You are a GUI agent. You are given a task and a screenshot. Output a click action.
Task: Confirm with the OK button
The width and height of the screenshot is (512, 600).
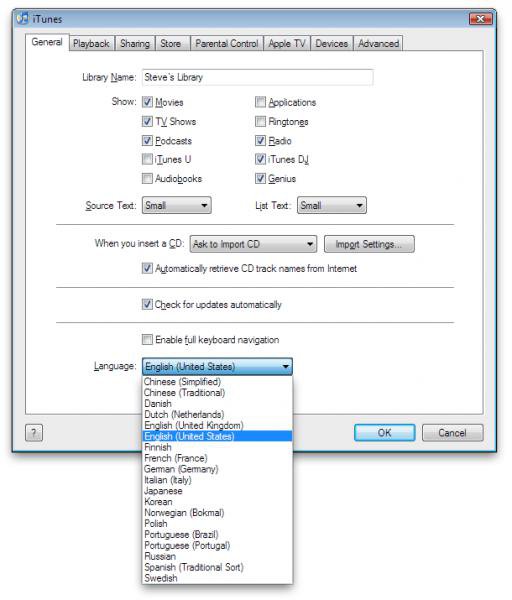(x=385, y=433)
